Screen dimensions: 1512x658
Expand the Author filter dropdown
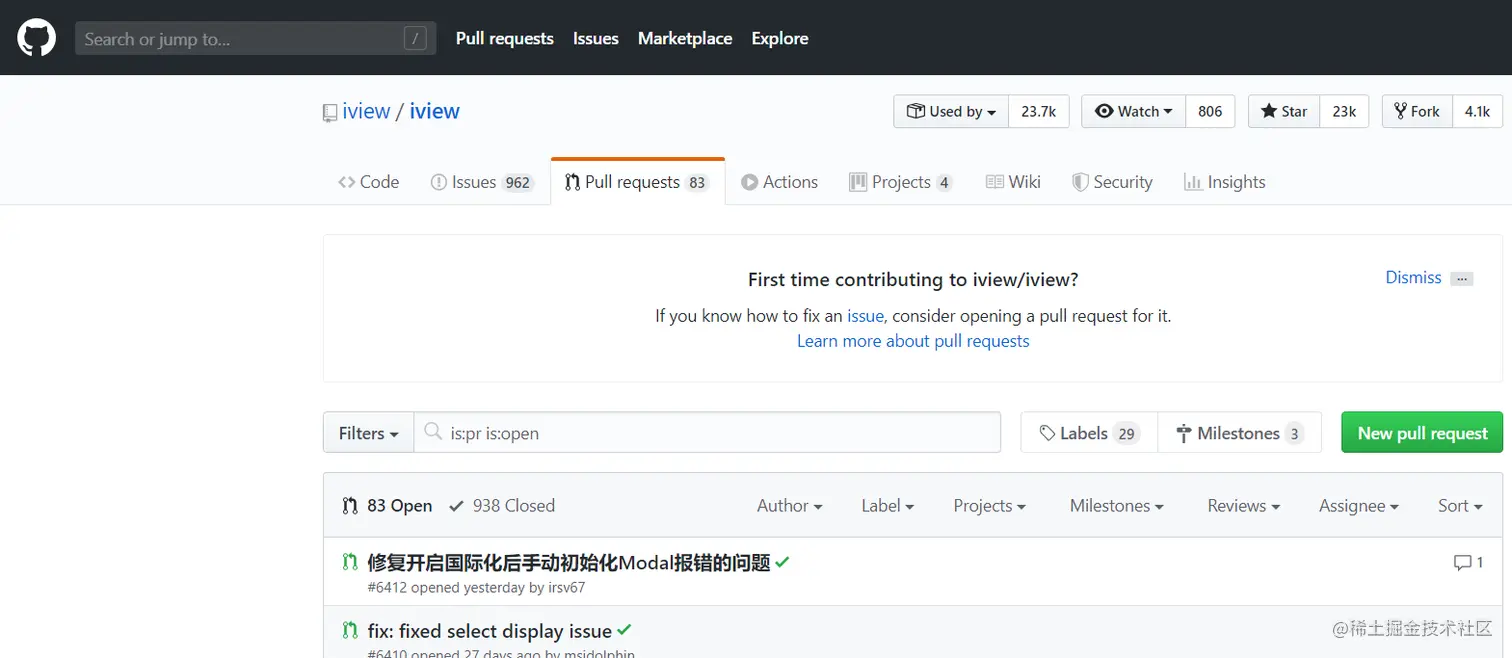tap(789, 506)
